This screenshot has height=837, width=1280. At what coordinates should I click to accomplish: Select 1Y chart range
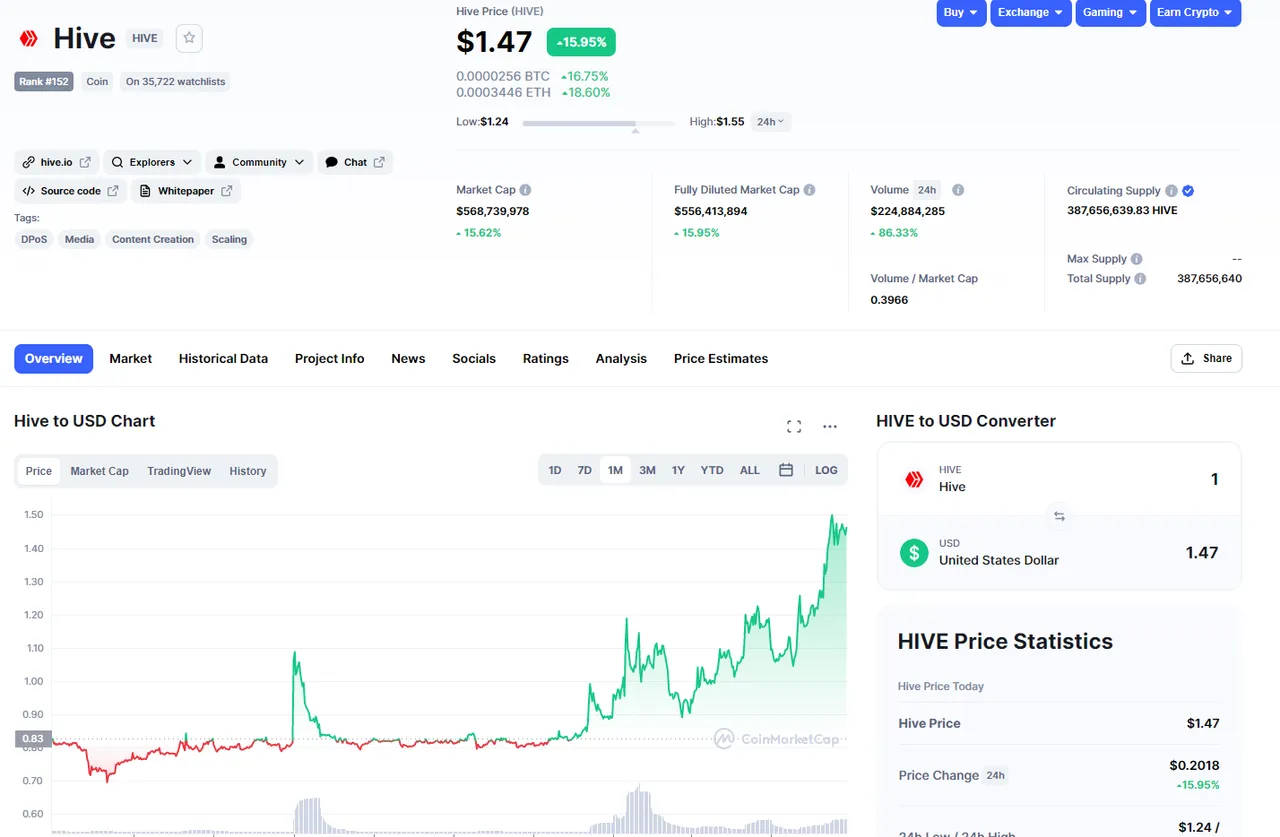click(678, 470)
